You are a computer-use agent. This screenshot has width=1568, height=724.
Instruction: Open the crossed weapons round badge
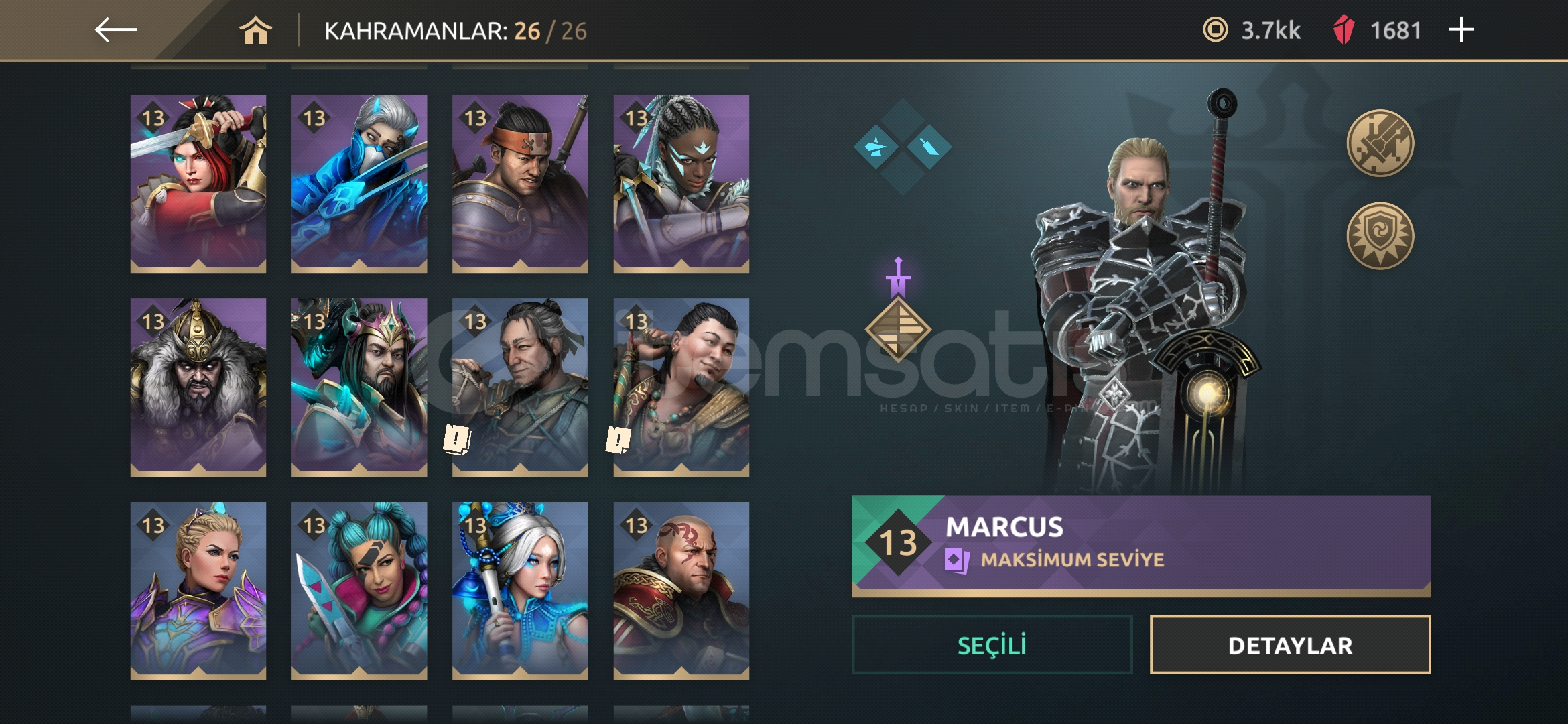click(1380, 143)
